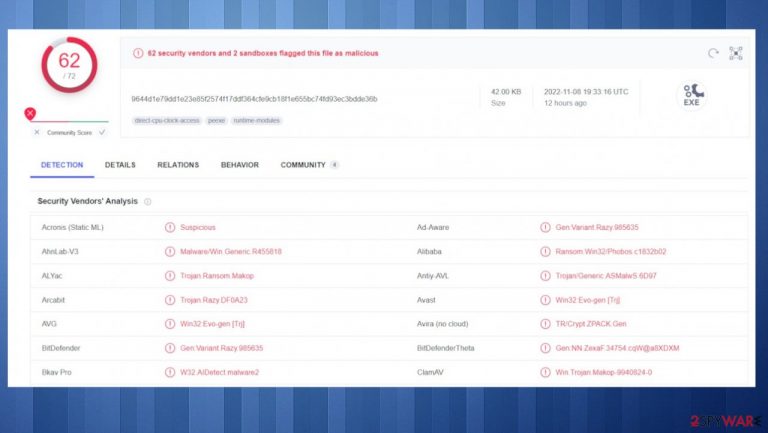Click the warning icon for Avast result
Image resolution: width=768 pixels, height=433 pixels.
(545, 300)
